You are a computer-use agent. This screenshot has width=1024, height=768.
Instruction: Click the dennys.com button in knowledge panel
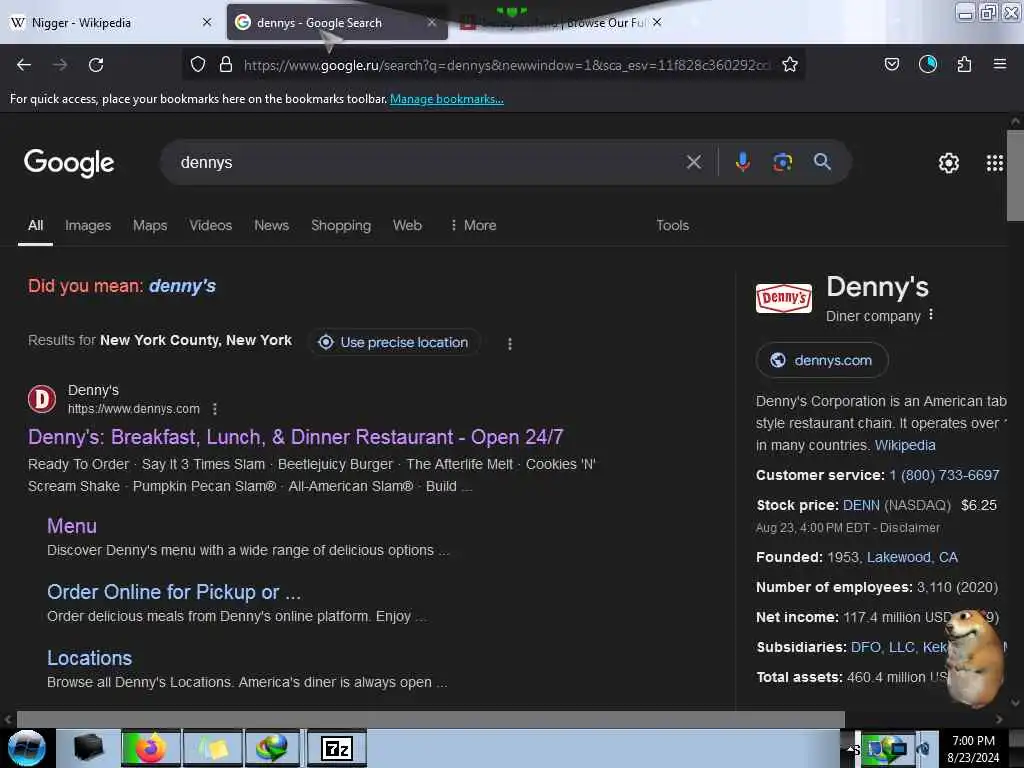coord(822,360)
